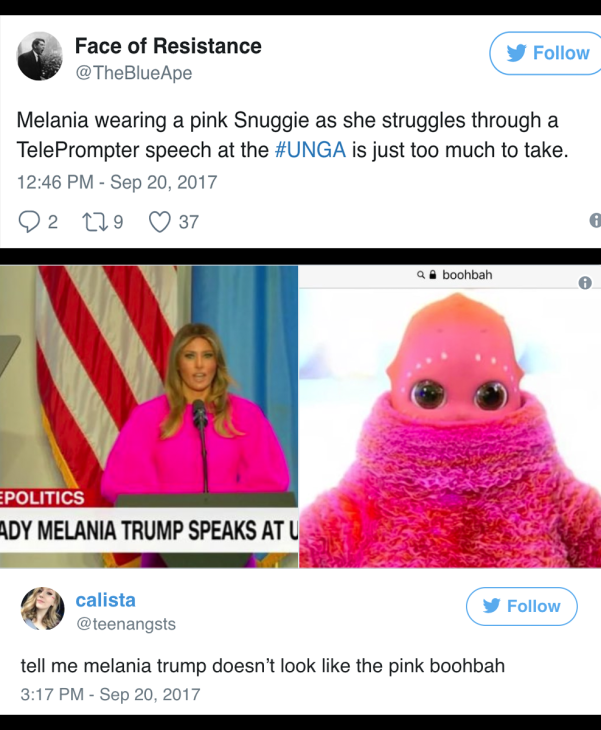601x730 pixels.
Task: Click info icon beside first tweet's stats
Action: (x=595, y=220)
